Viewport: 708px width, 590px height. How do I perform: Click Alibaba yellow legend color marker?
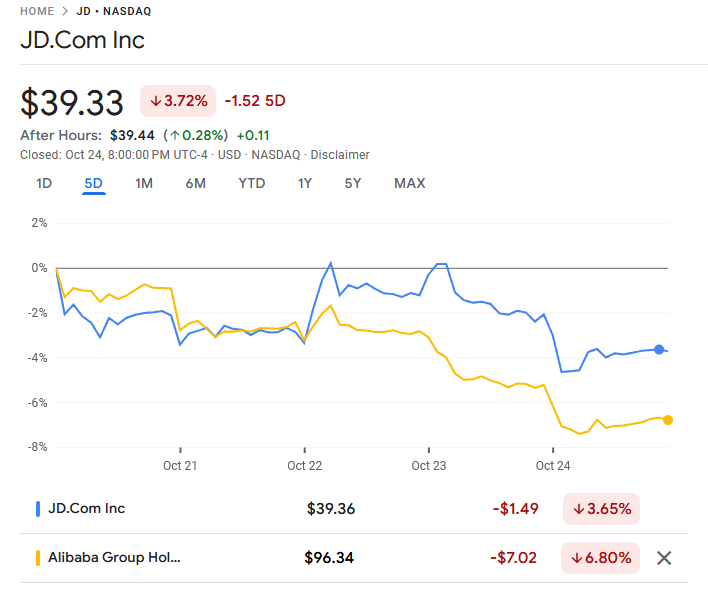38,558
